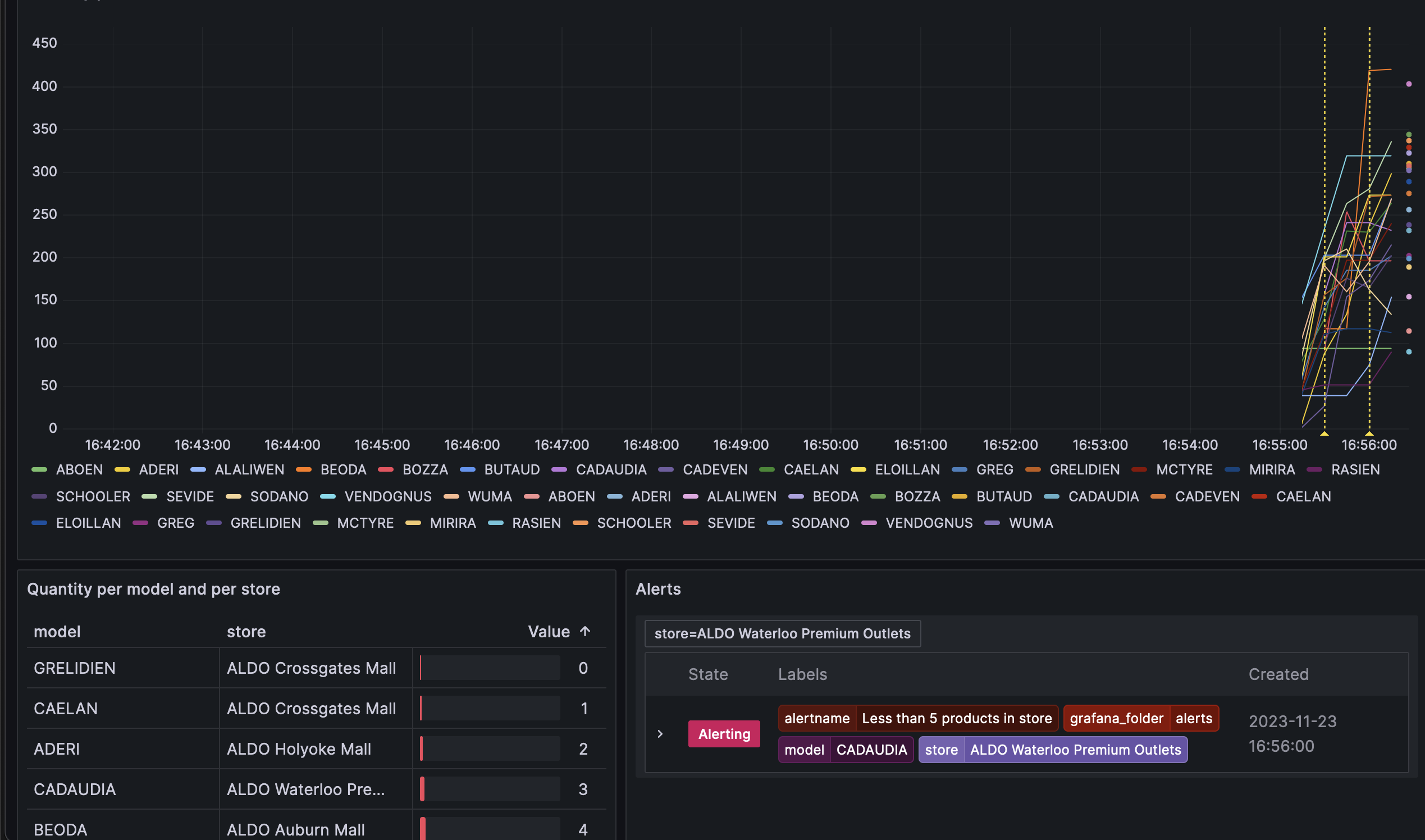Viewport: 1425px width, 840px height.
Task: Click the store ALDO Waterloo Premium Outlets tag
Action: coord(1053,750)
